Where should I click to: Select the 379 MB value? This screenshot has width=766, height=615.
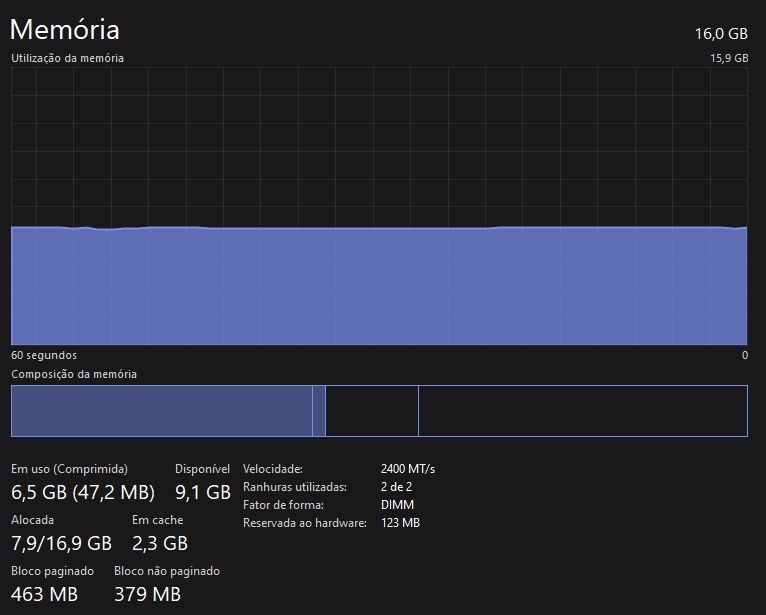click(148, 594)
